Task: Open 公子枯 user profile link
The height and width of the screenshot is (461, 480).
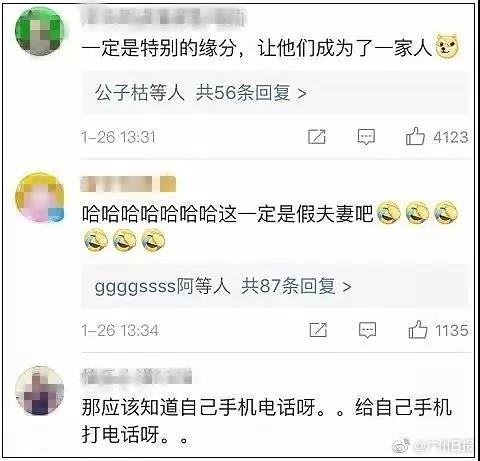Action: tap(122, 93)
